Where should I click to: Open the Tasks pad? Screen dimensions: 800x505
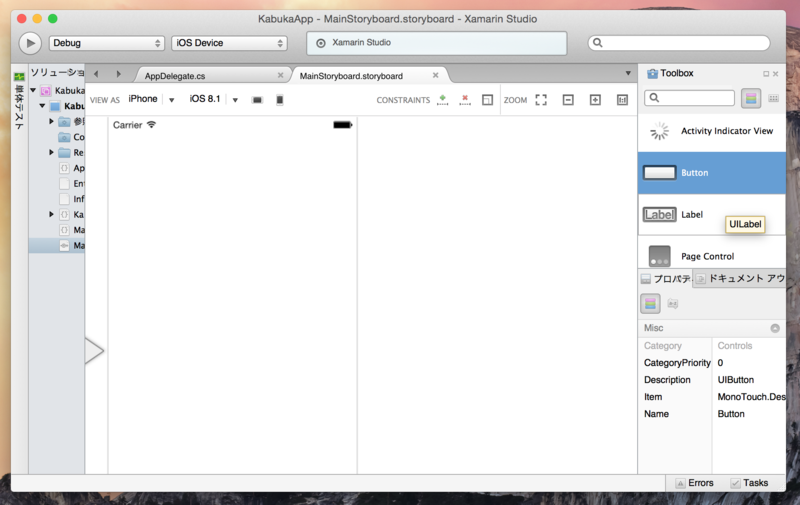(749, 483)
